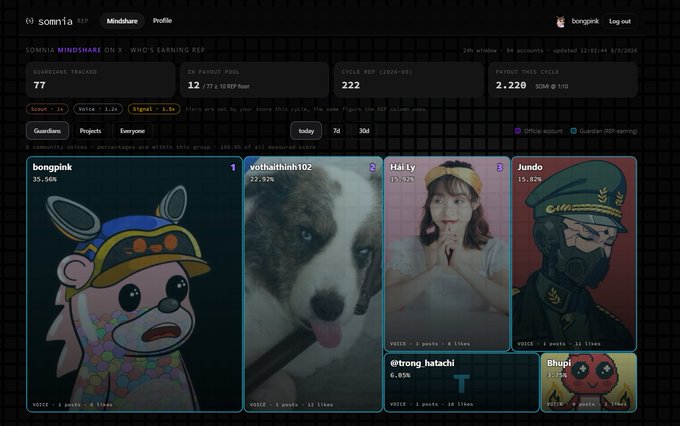Click rank 3 badge on Hải Ly card
The height and width of the screenshot is (426, 680).
500,167
